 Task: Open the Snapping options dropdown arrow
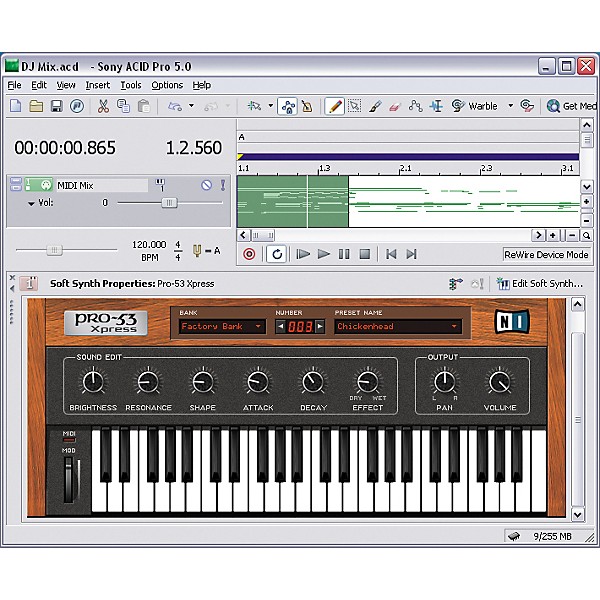pyautogui.click(x=271, y=106)
